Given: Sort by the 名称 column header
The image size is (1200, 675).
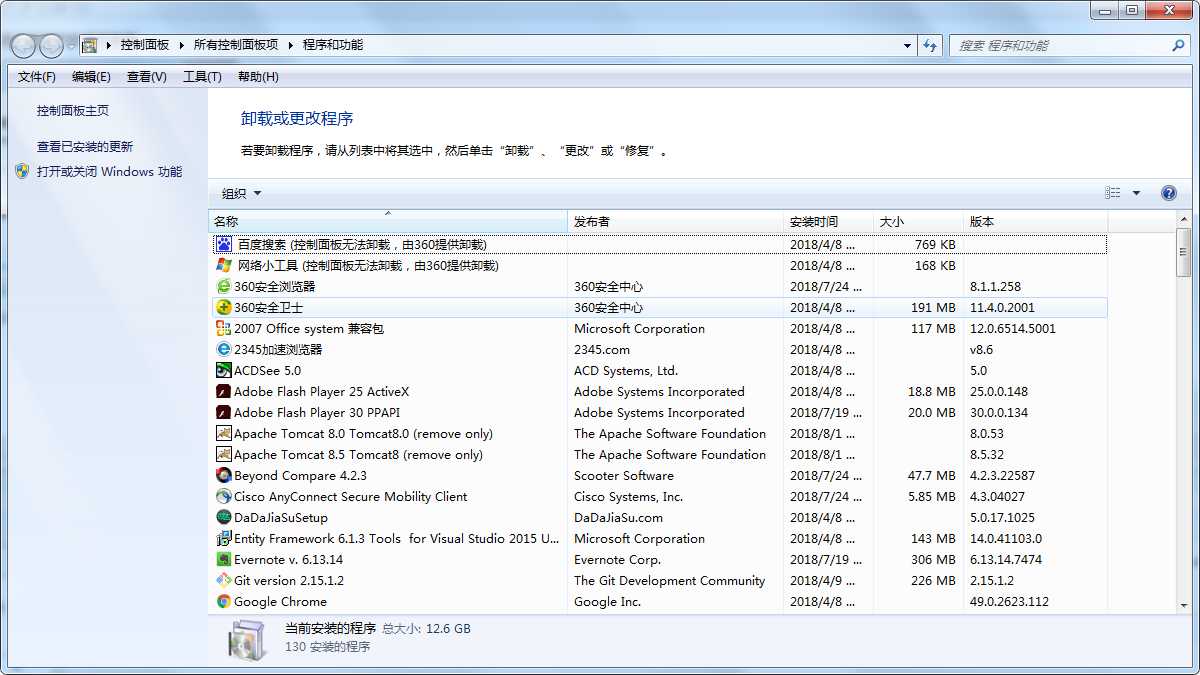Looking at the screenshot, I should 388,221.
